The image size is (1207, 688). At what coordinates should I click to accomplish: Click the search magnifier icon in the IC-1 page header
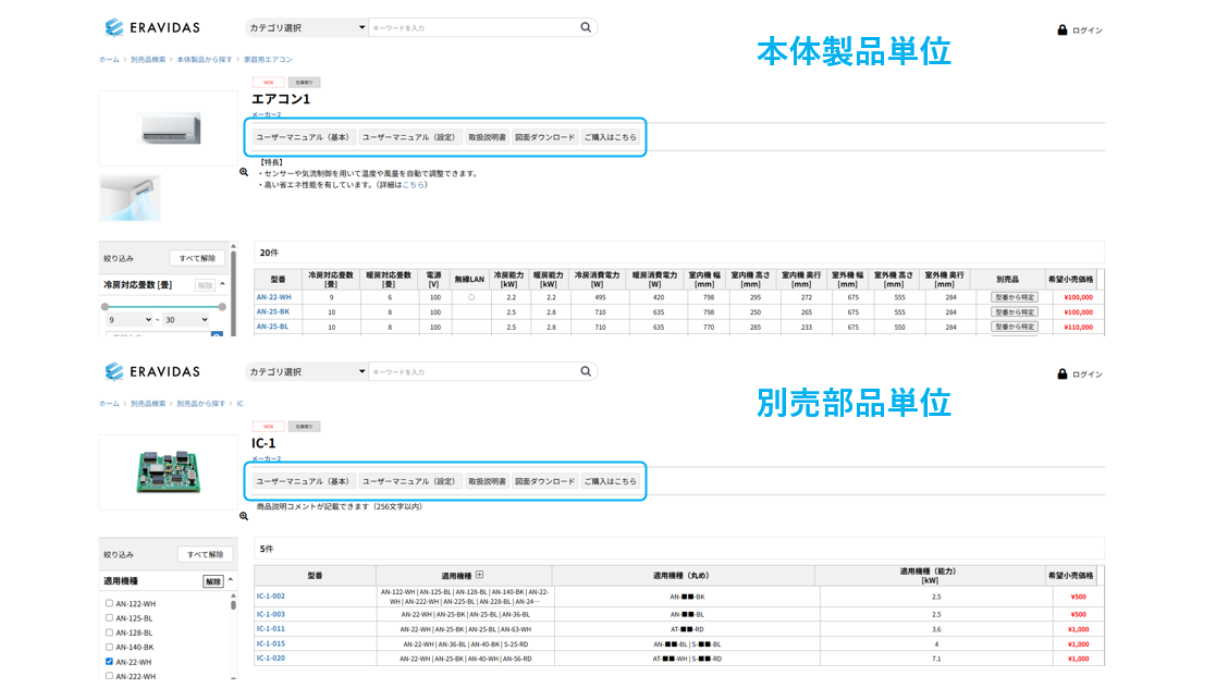point(587,372)
